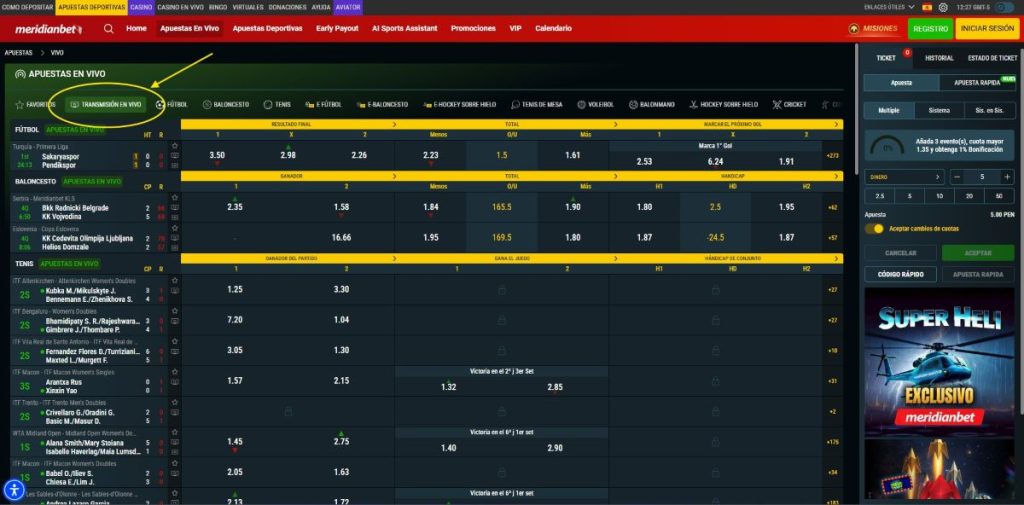Expand the +273 more markets for Sakaryaspor
The image size is (1024, 505).
tap(832, 156)
